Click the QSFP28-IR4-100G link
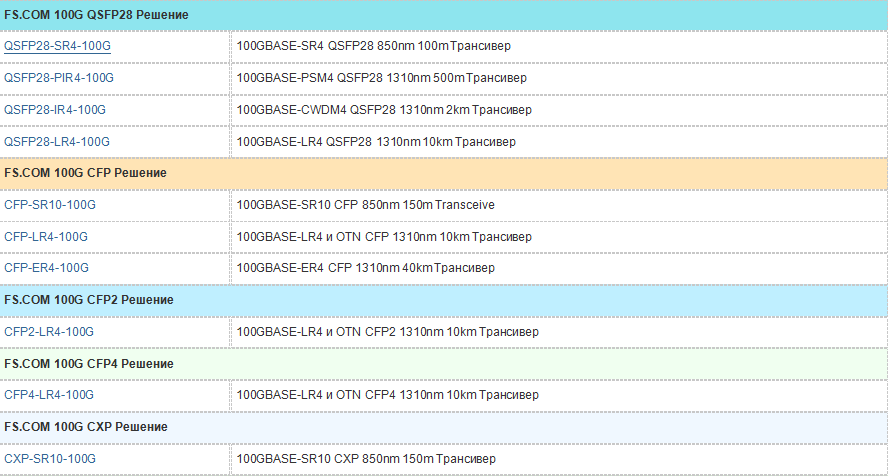This screenshot has height=476, width=888. pos(55,110)
